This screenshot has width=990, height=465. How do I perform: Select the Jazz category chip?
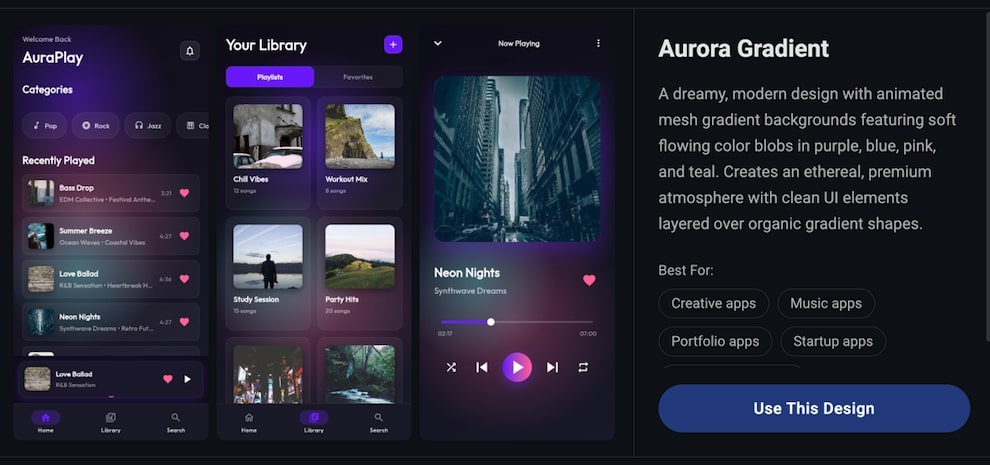coord(148,125)
